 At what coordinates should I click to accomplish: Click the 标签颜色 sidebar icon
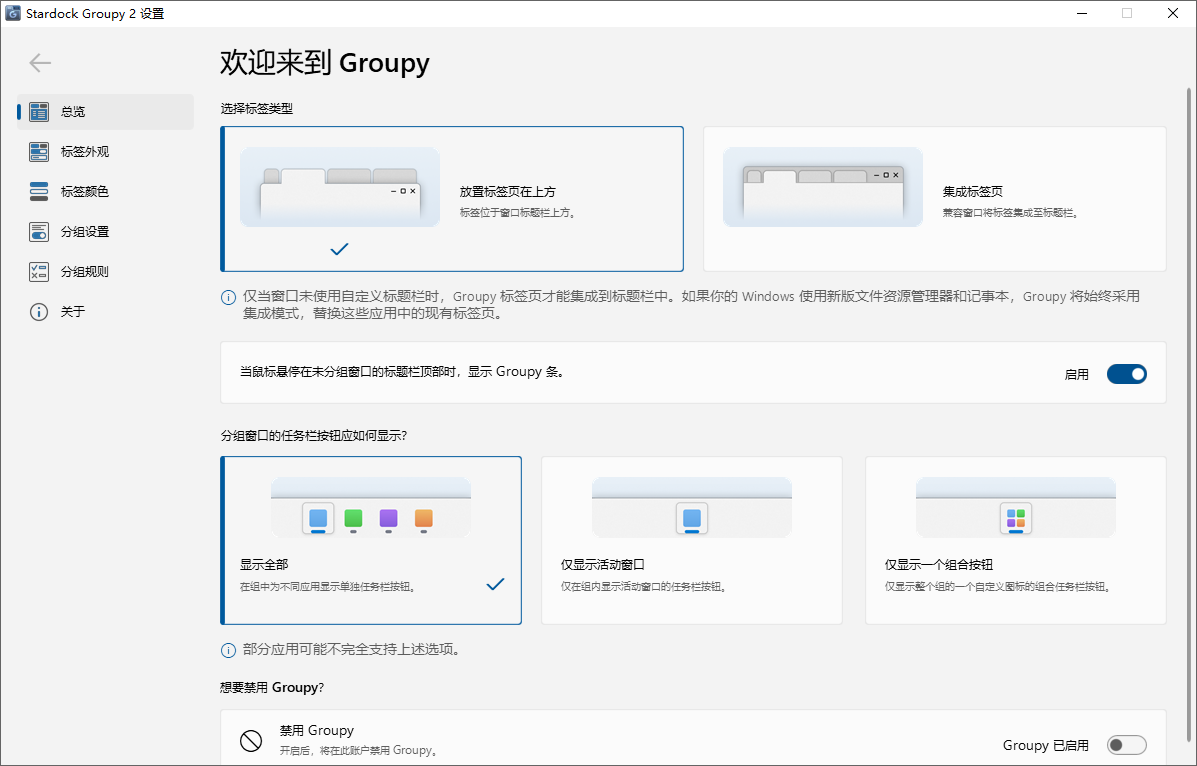[39, 191]
